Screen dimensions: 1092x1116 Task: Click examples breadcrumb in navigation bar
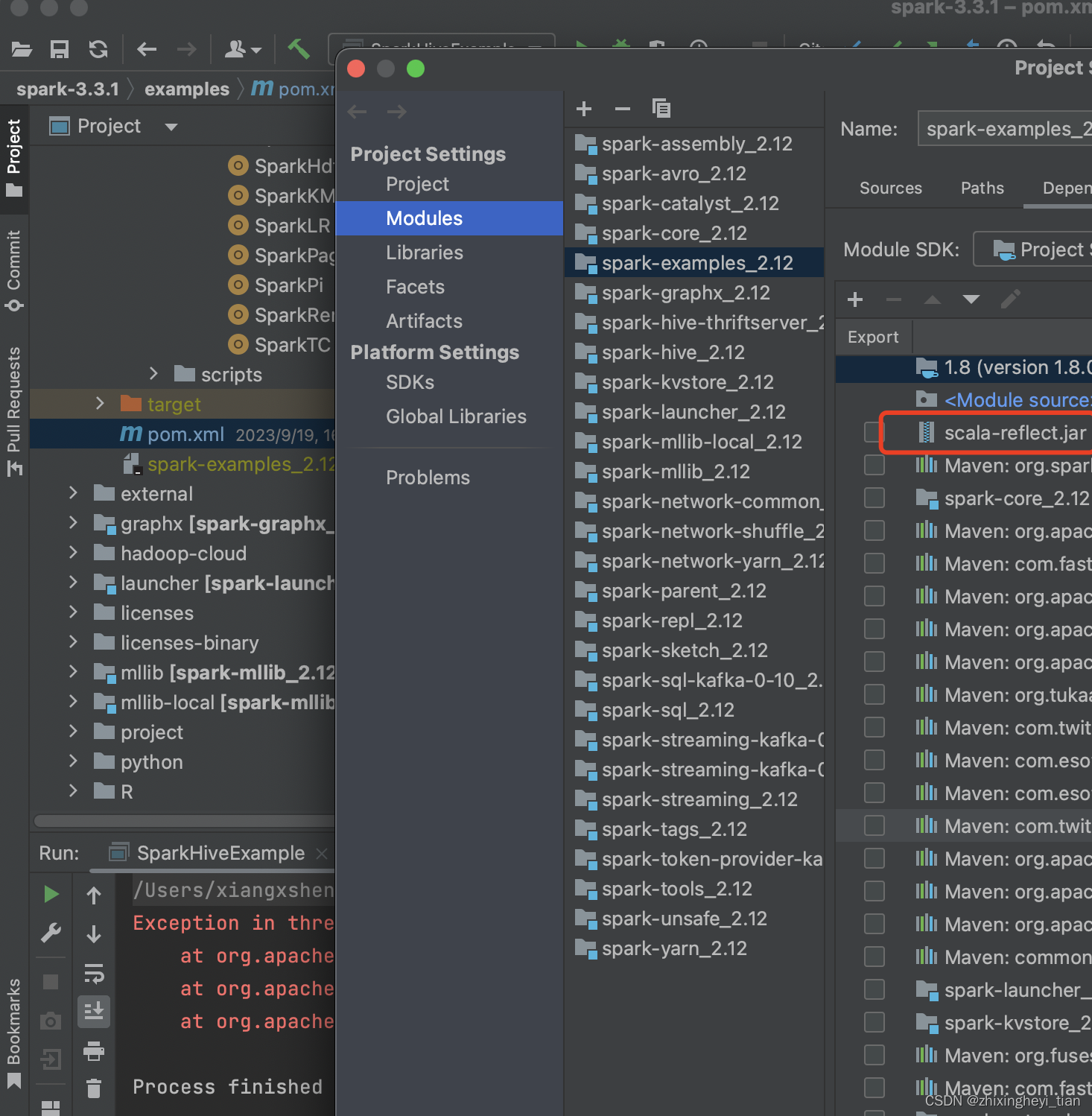pos(187,89)
